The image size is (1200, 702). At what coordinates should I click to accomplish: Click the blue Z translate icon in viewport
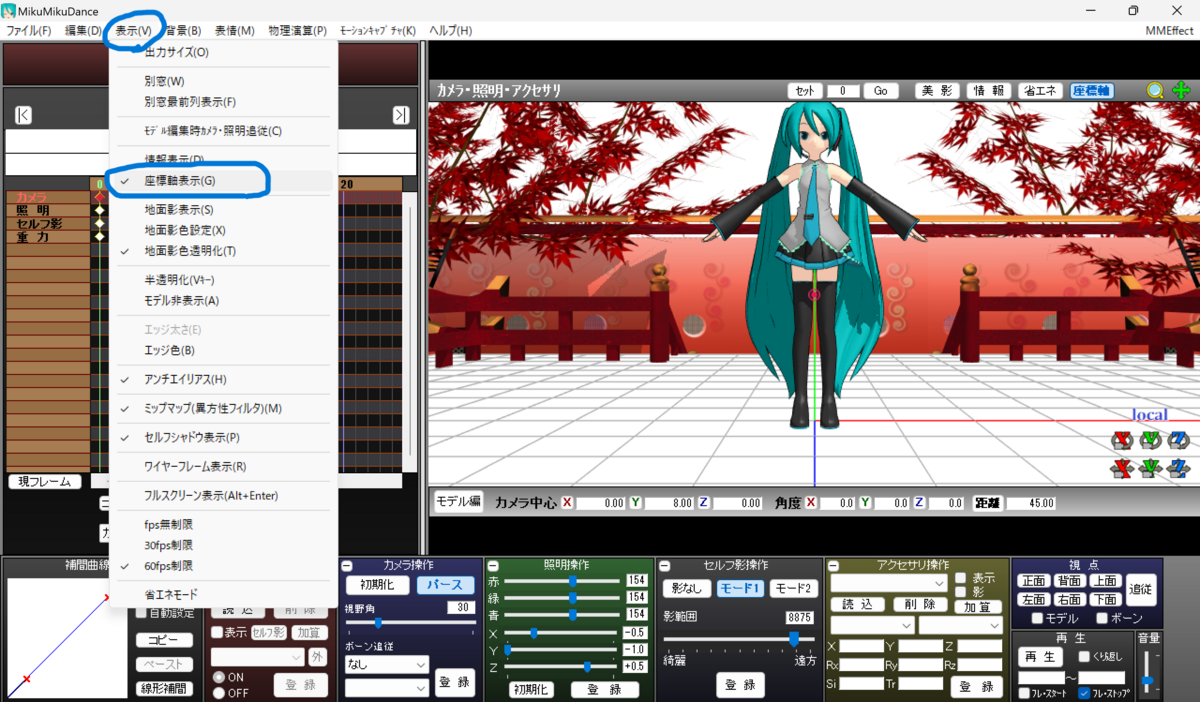click(1179, 468)
